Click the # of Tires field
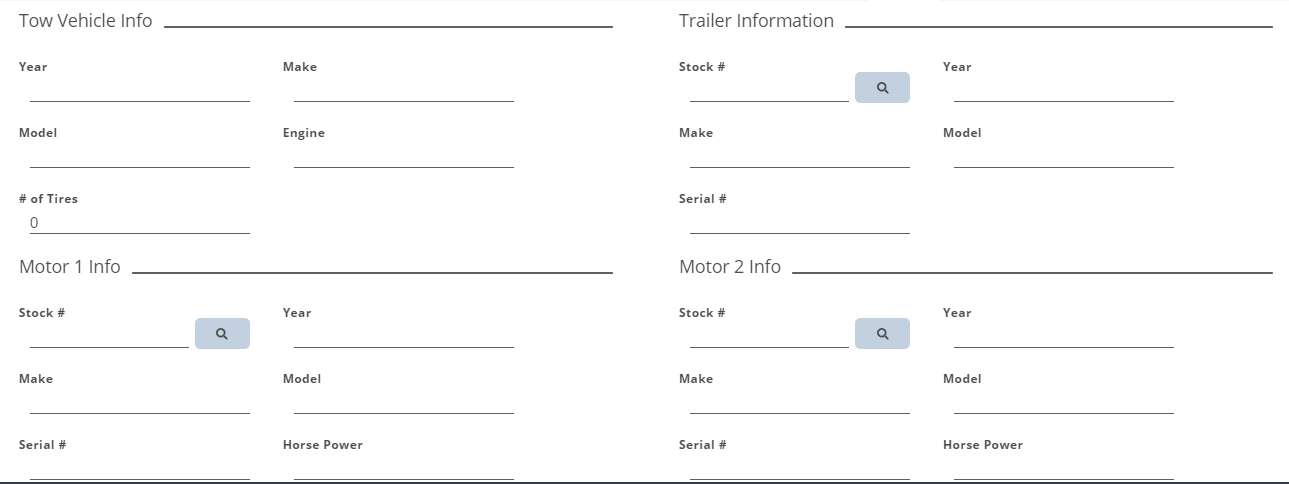The image size is (1289, 484). click(x=140, y=222)
